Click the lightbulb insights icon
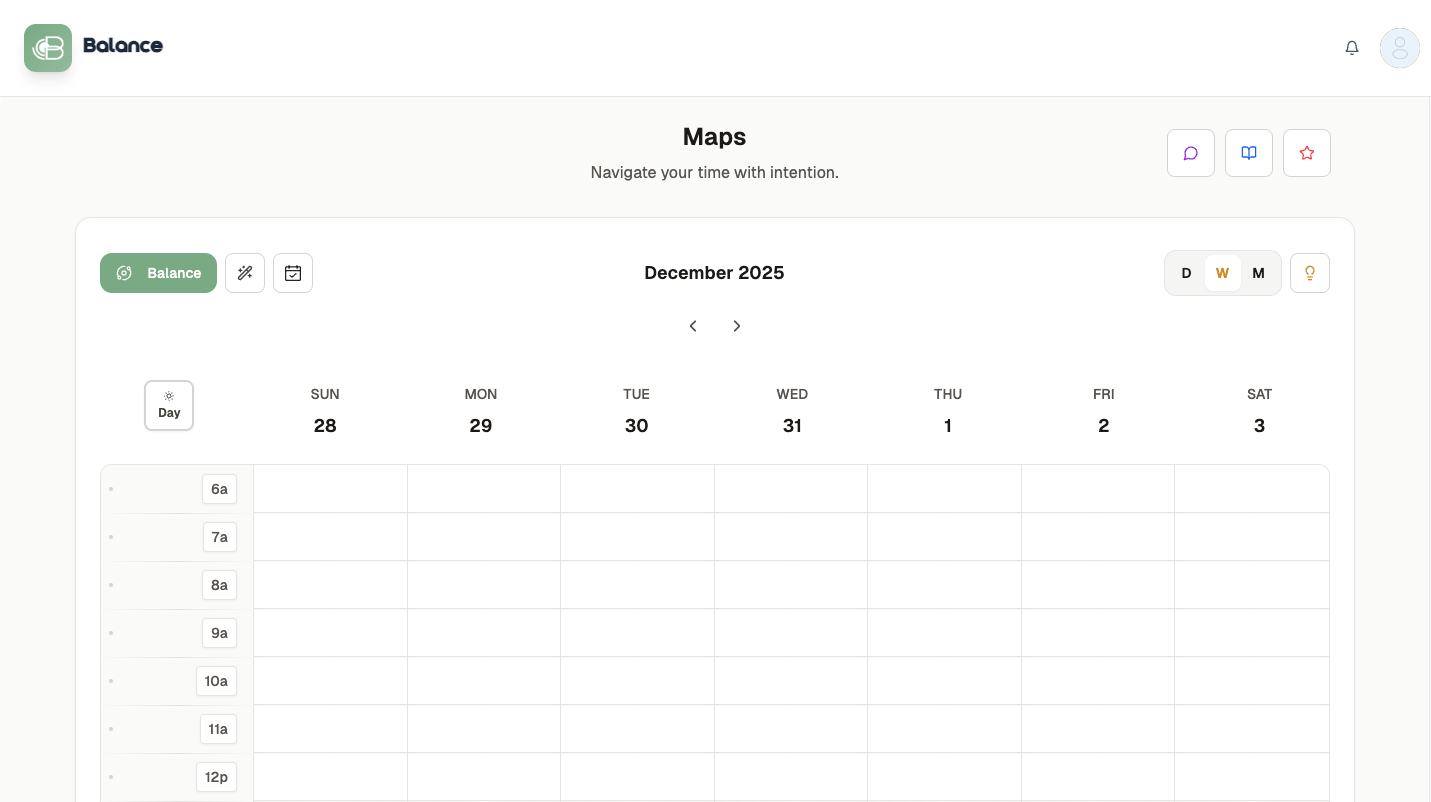Image resolution: width=1431 pixels, height=802 pixels. [1310, 272]
